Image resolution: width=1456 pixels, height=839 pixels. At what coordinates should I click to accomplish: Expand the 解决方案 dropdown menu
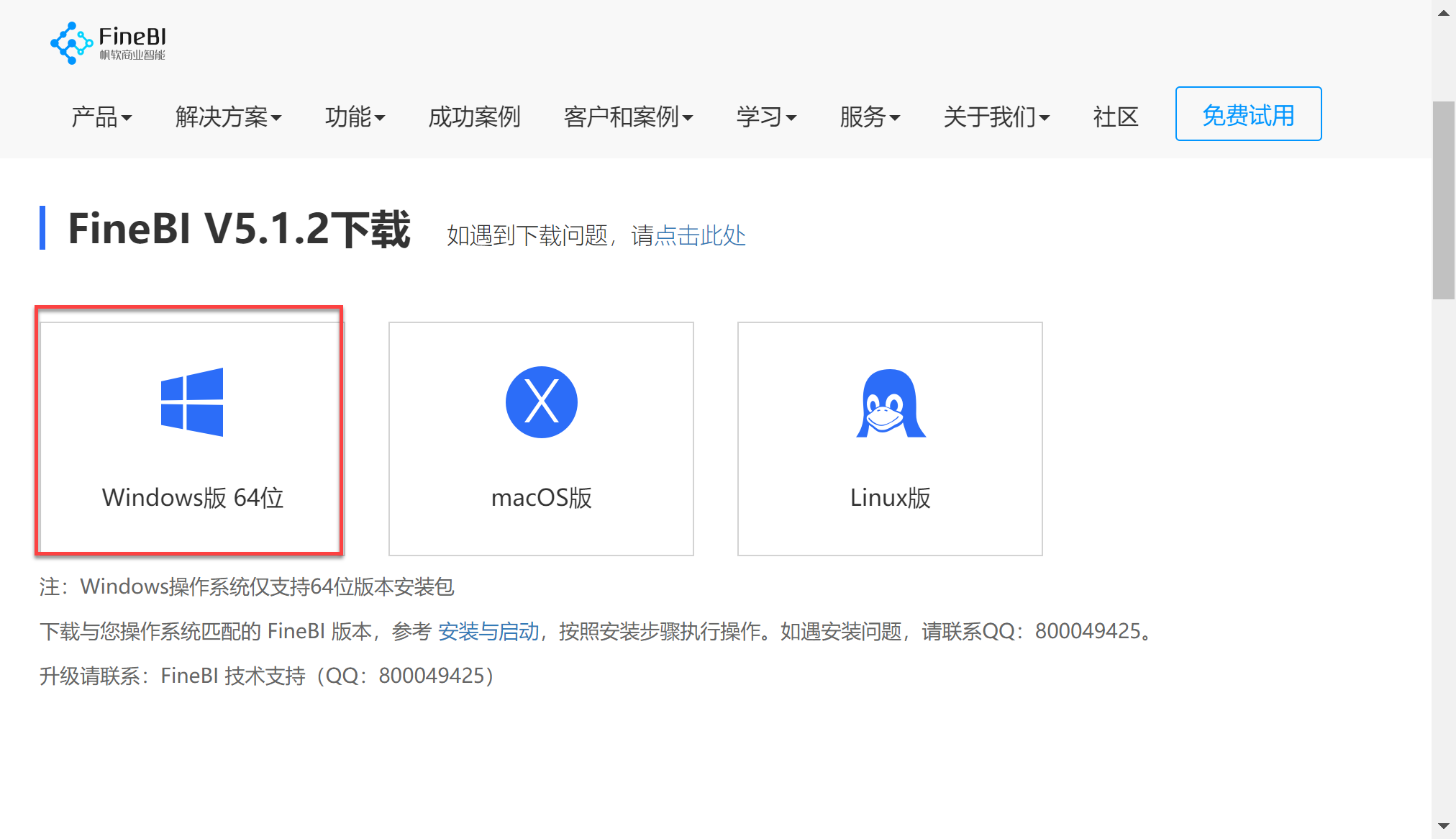coord(228,117)
